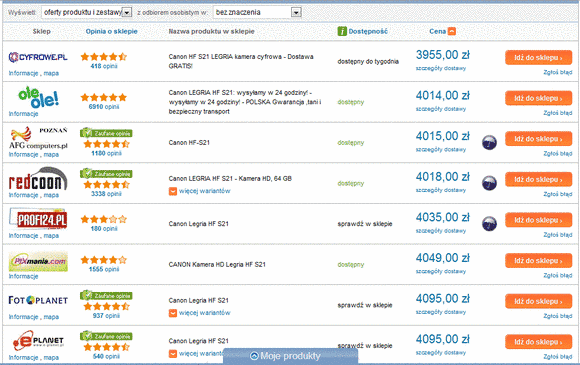This screenshot has height=365, width=580.
Task: Open the ePlanet shop logo
Action: 38,340
